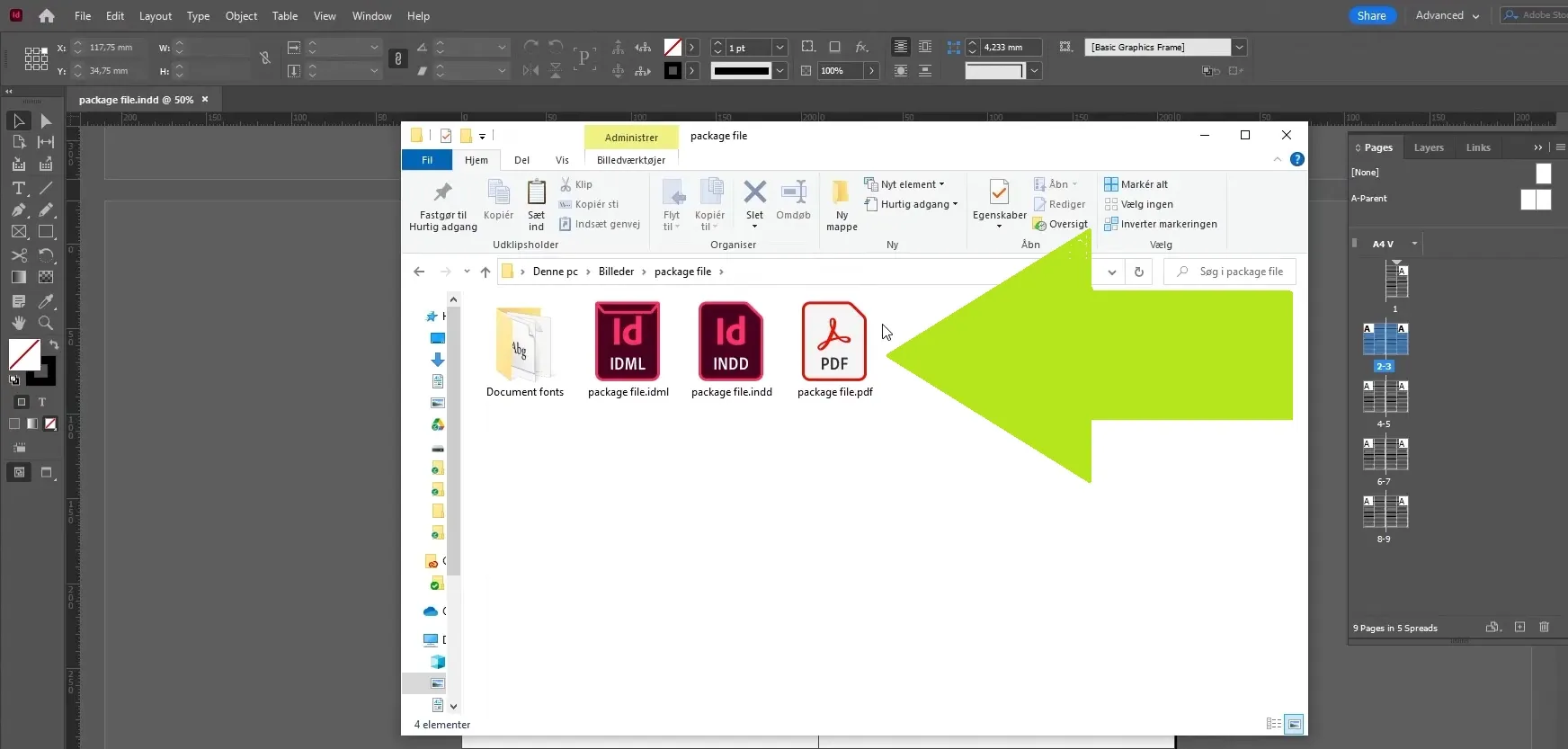Switch to the Layers tab
This screenshot has width=1568, height=749.
pyautogui.click(x=1429, y=147)
